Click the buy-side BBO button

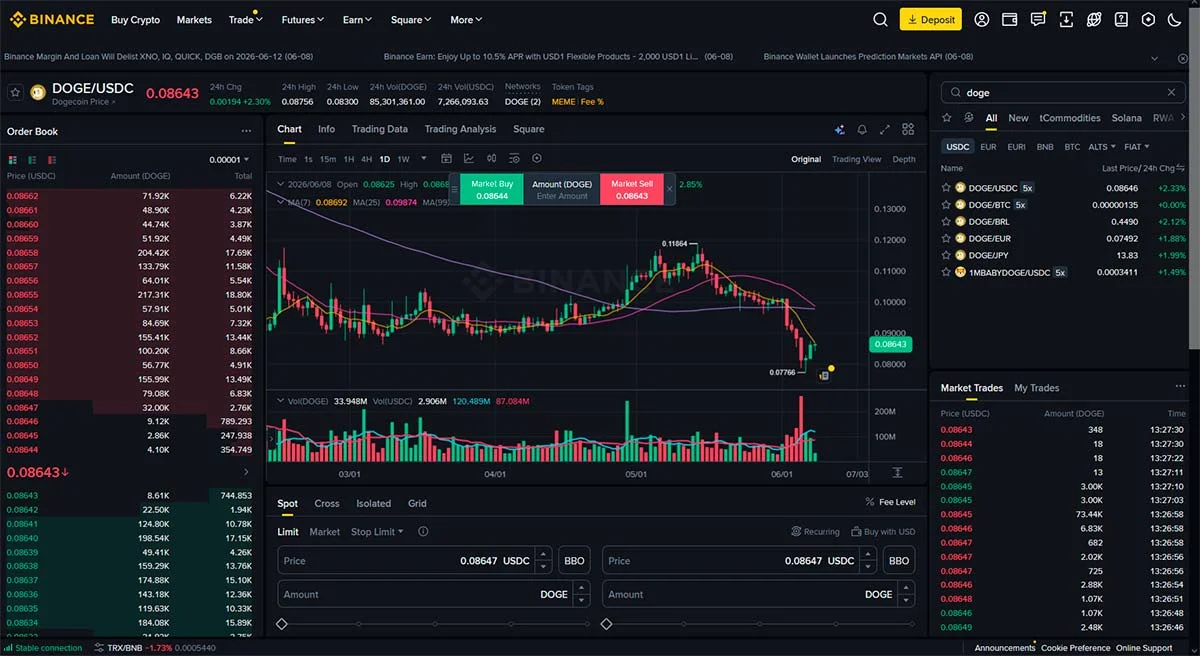pyautogui.click(x=574, y=561)
